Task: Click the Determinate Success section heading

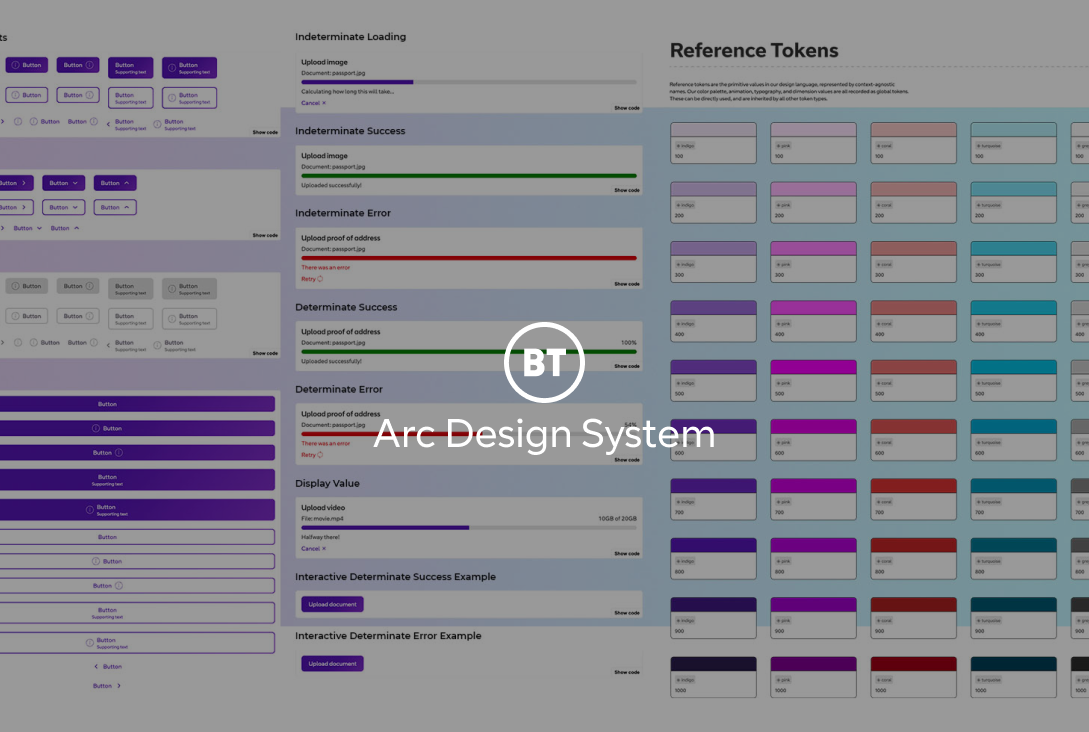Action: pyautogui.click(x=346, y=307)
